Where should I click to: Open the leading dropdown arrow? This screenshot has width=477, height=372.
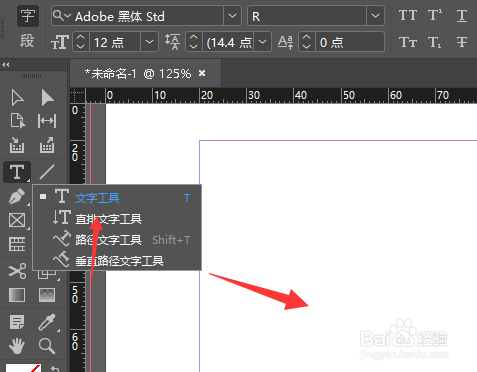(263, 42)
